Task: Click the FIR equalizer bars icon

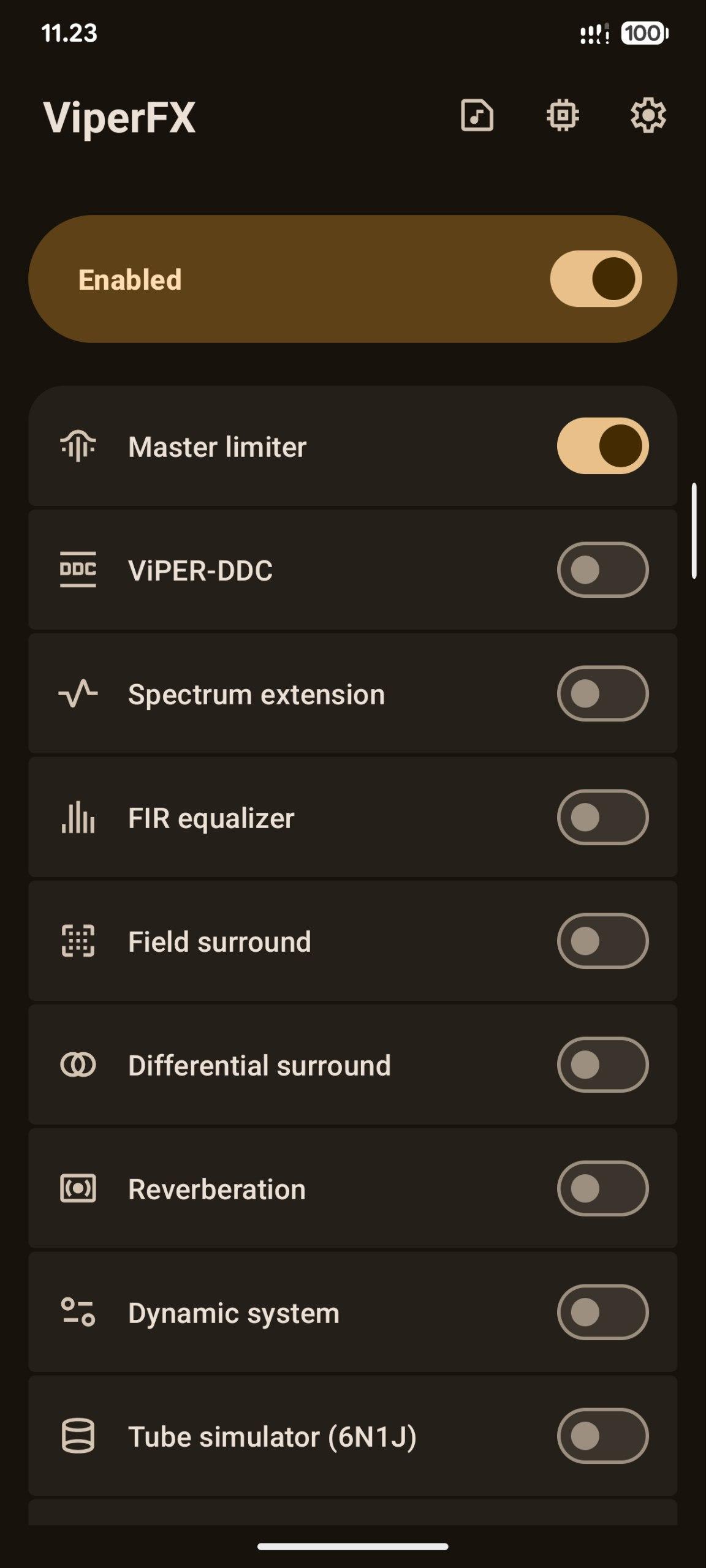Action: (78, 818)
